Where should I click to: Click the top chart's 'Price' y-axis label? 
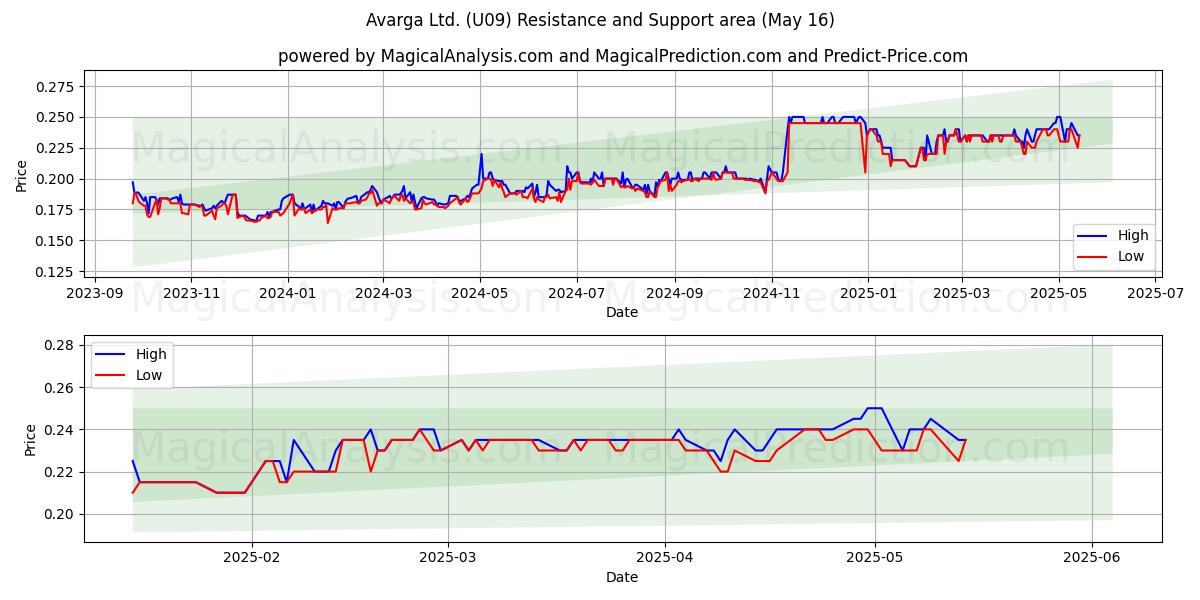pyautogui.click(x=22, y=174)
